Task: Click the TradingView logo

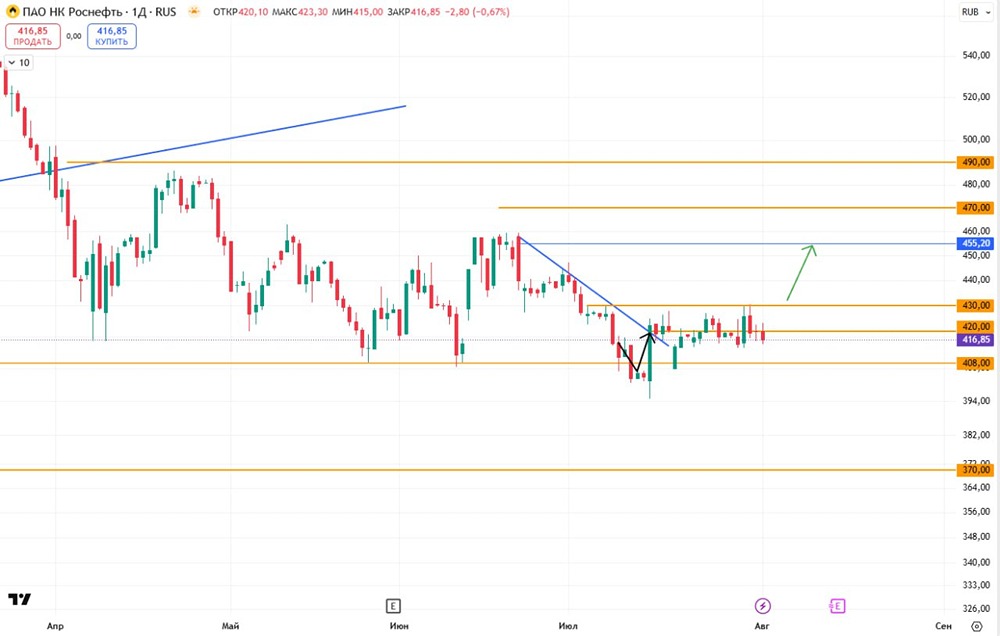Action: (19, 599)
